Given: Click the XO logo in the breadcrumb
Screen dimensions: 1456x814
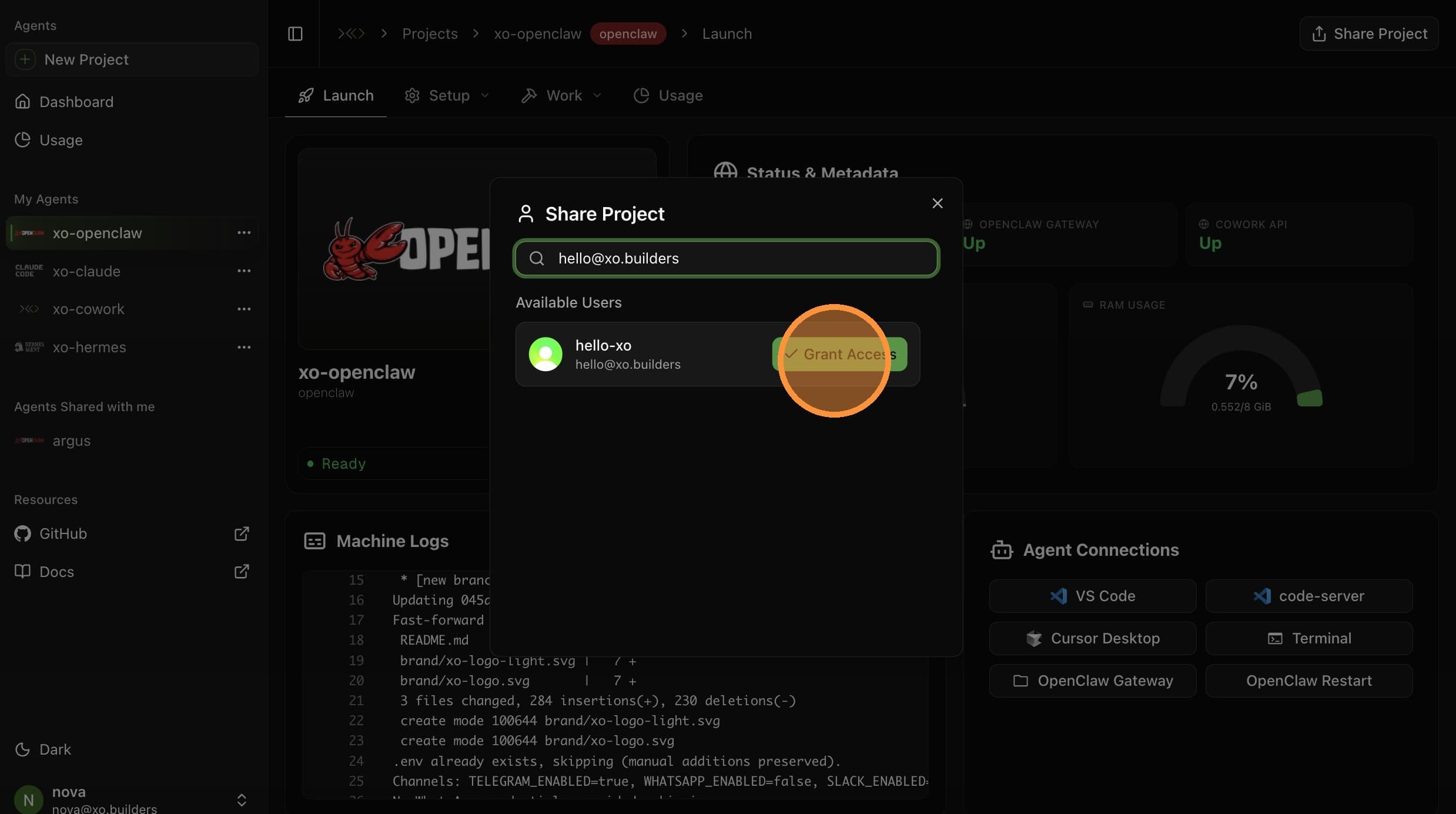Looking at the screenshot, I should 351,34.
